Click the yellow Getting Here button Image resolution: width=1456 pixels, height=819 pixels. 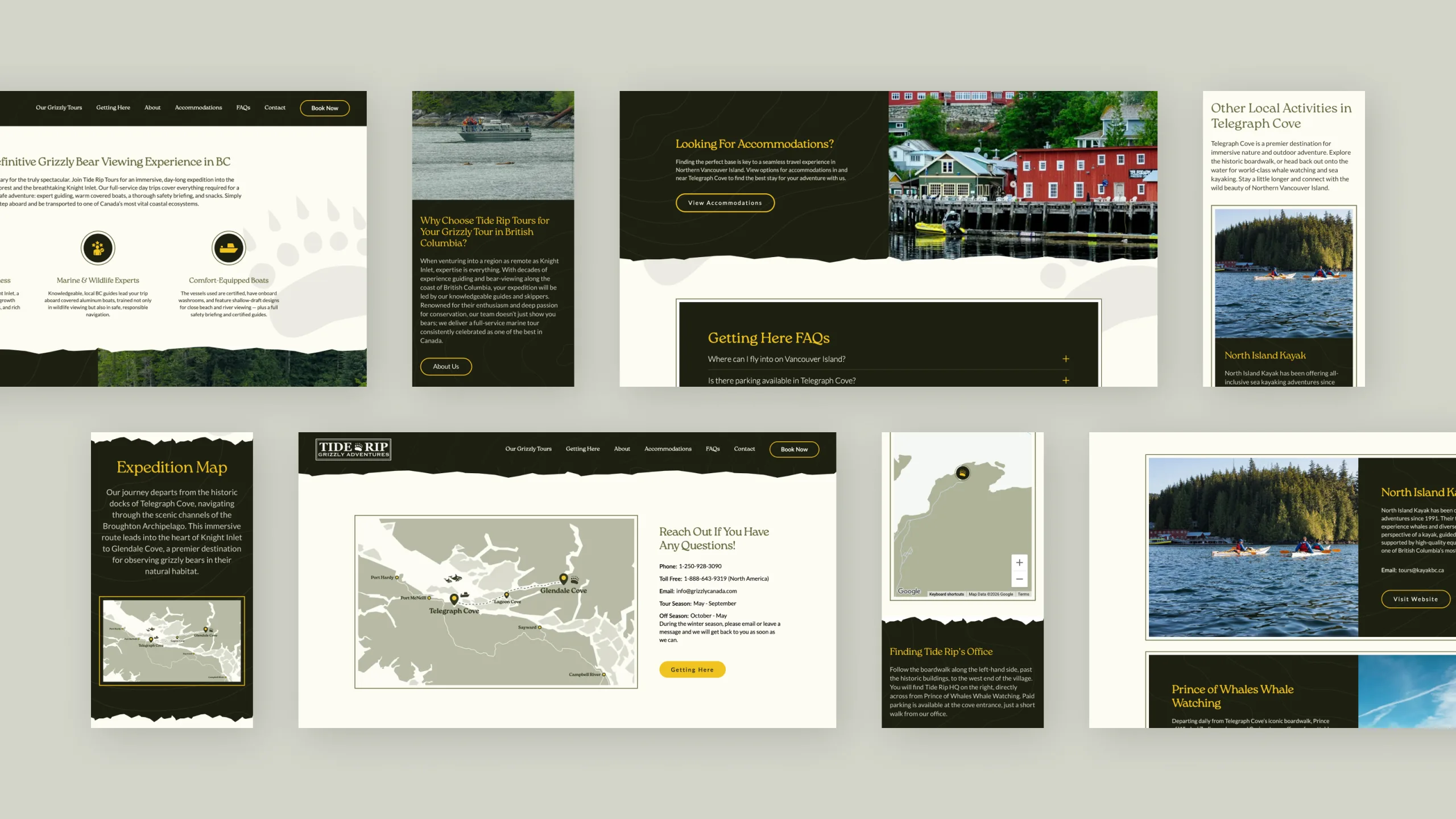point(692,669)
